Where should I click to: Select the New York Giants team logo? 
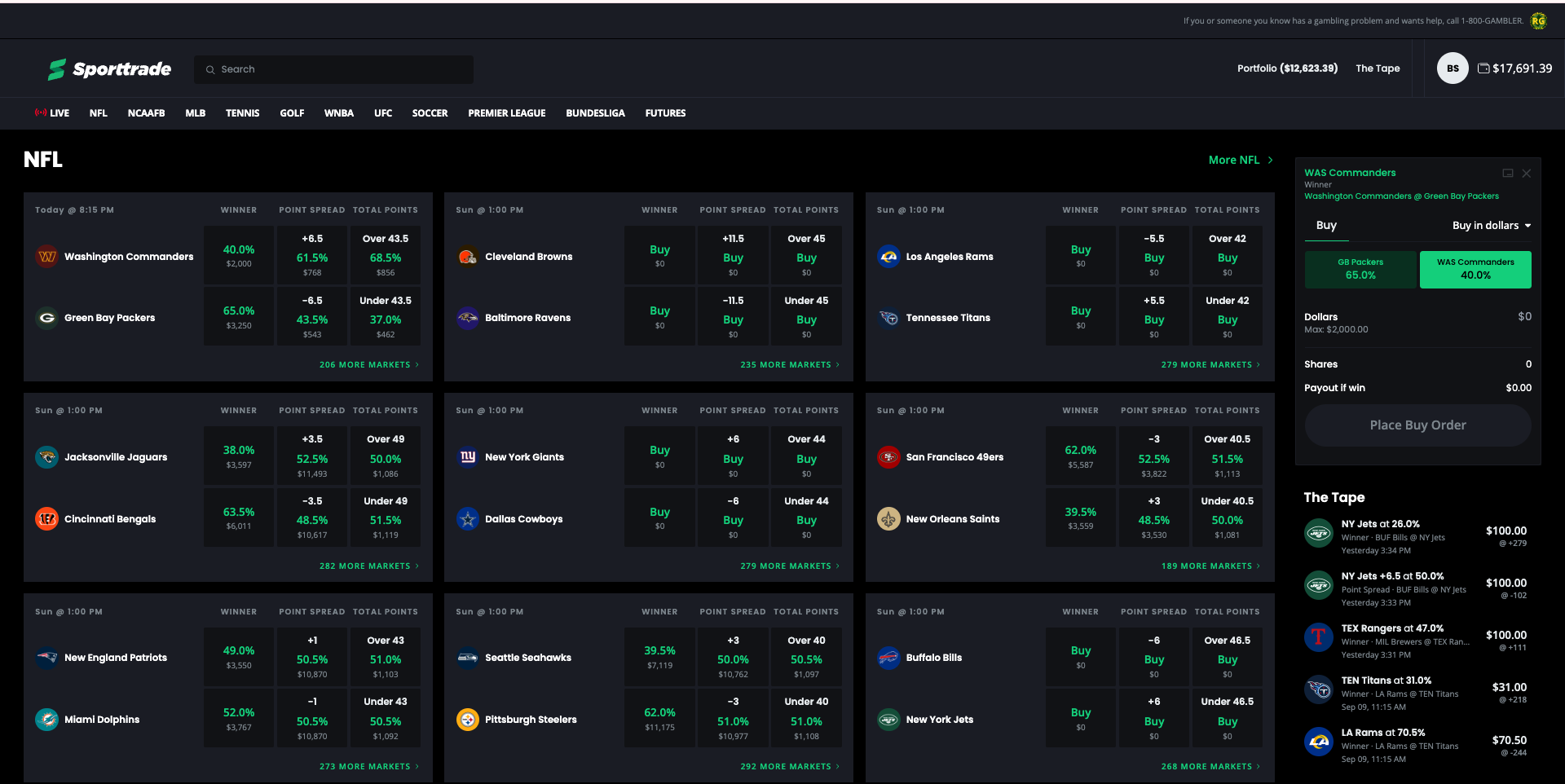(x=468, y=457)
